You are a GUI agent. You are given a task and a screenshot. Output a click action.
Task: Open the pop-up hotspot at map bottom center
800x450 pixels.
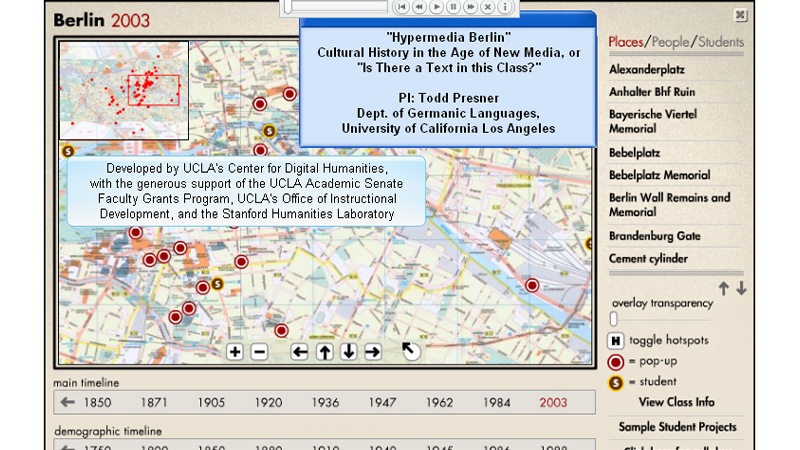[x=281, y=331]
